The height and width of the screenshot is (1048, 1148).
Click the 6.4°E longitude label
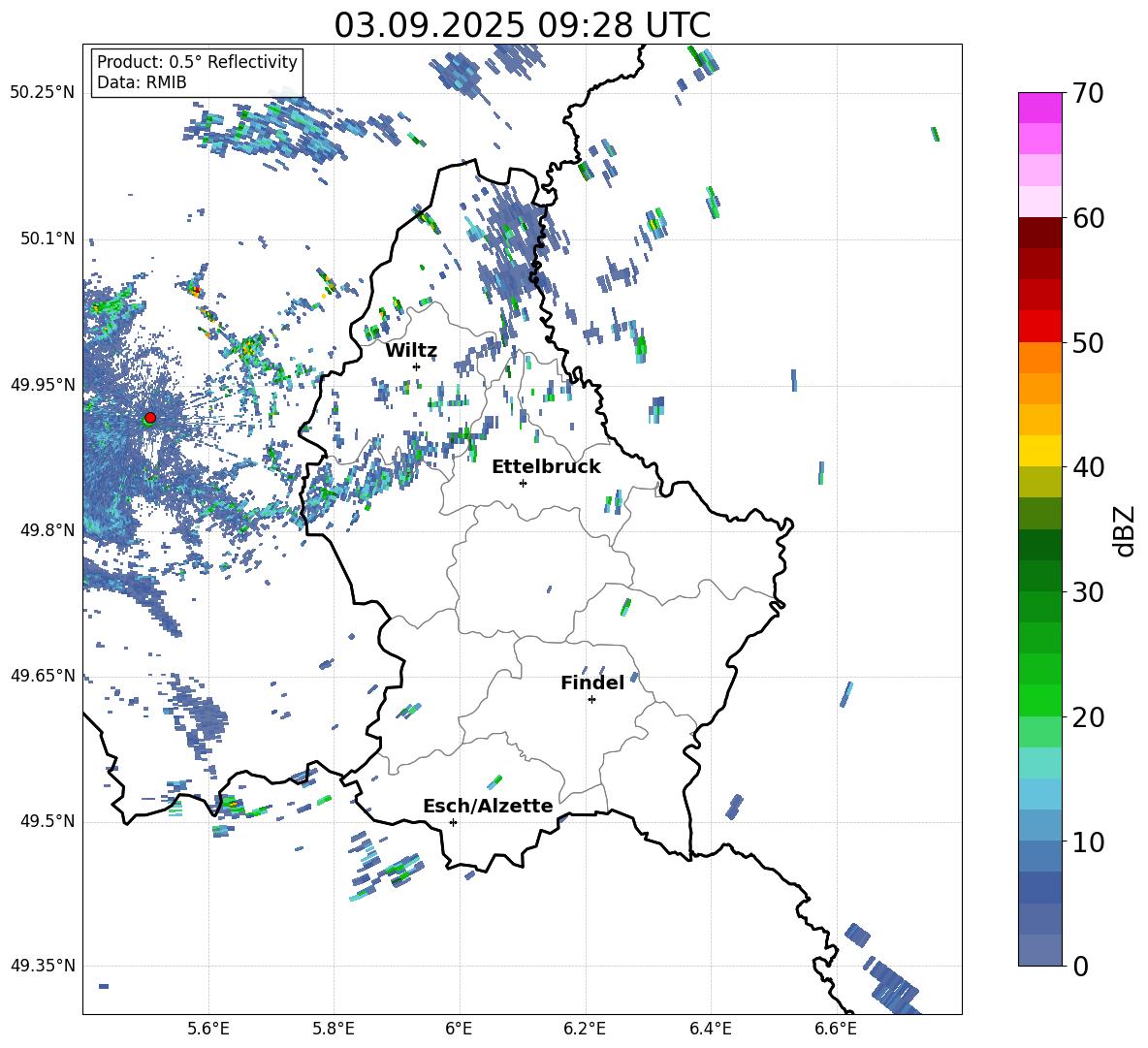tap(710, 1029)
